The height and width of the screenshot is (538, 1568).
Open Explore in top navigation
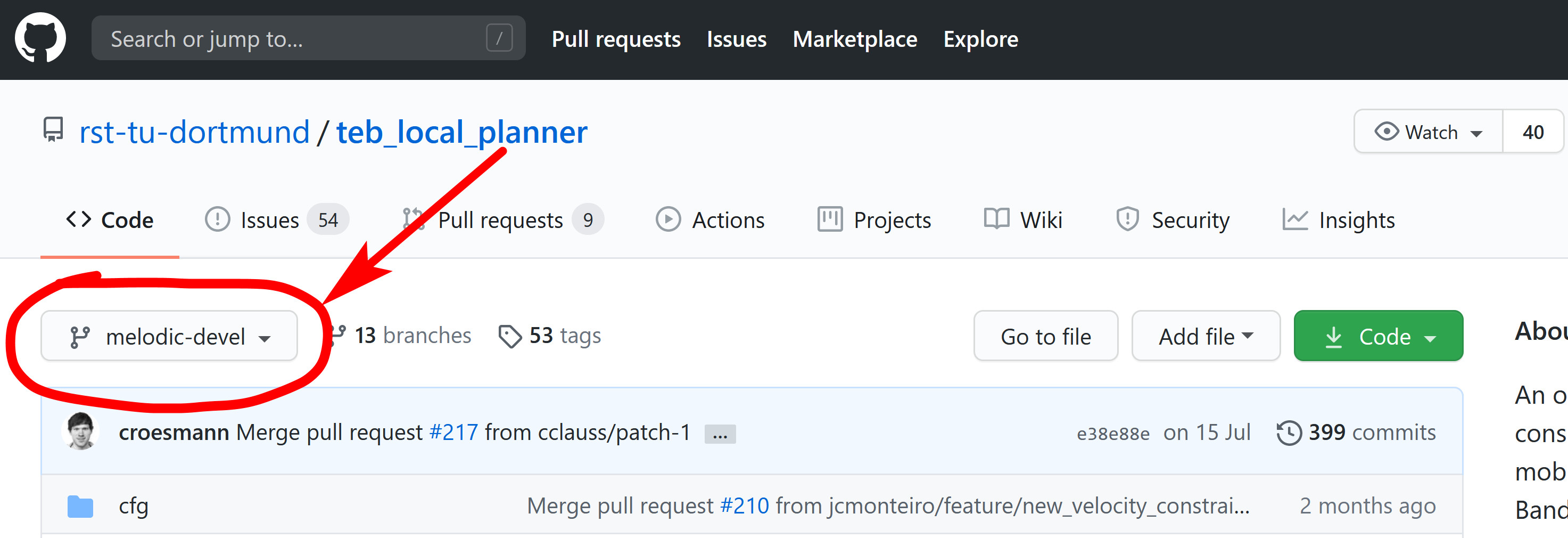(x=980, y=39)
